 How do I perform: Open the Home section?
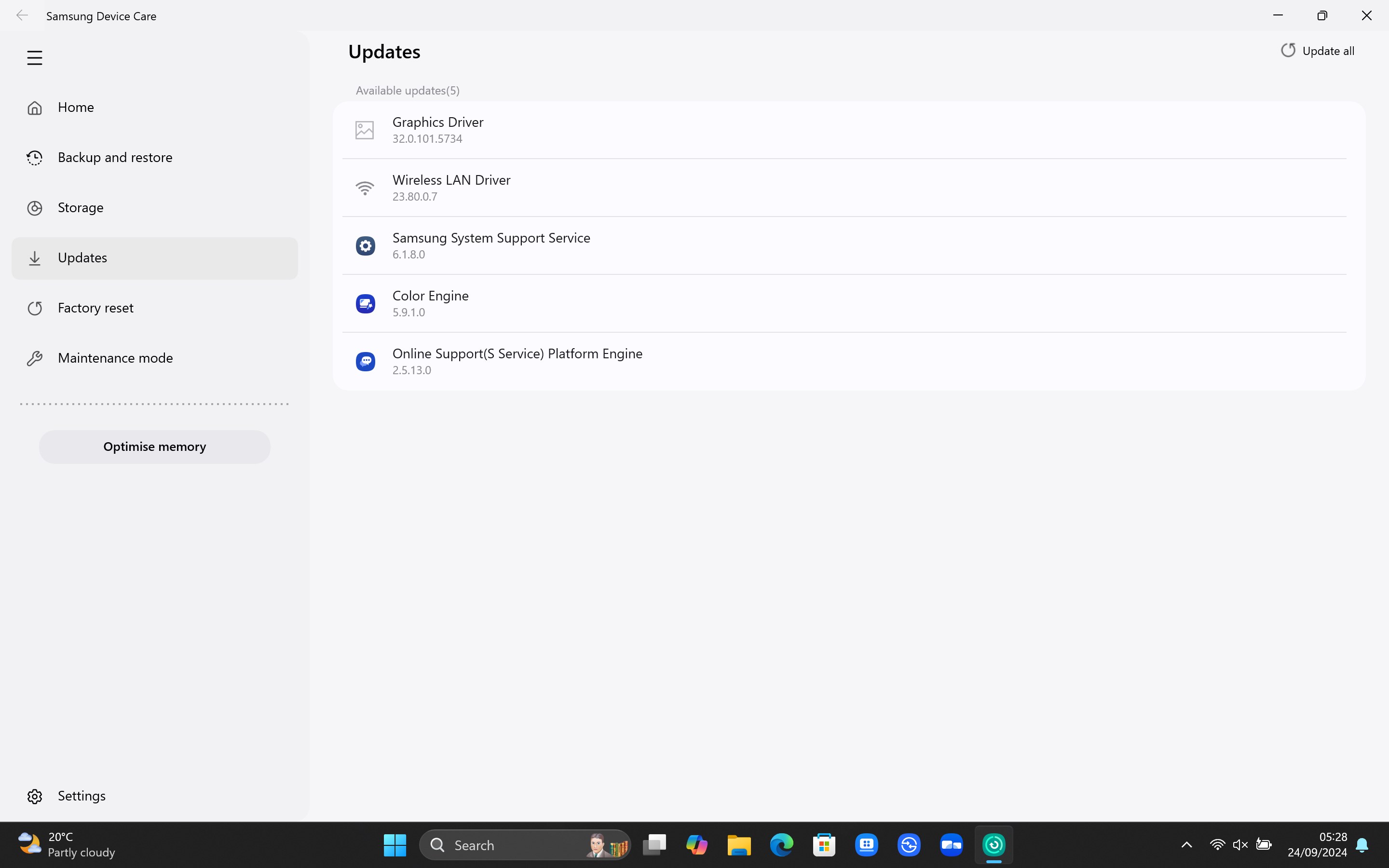(76, 108)
